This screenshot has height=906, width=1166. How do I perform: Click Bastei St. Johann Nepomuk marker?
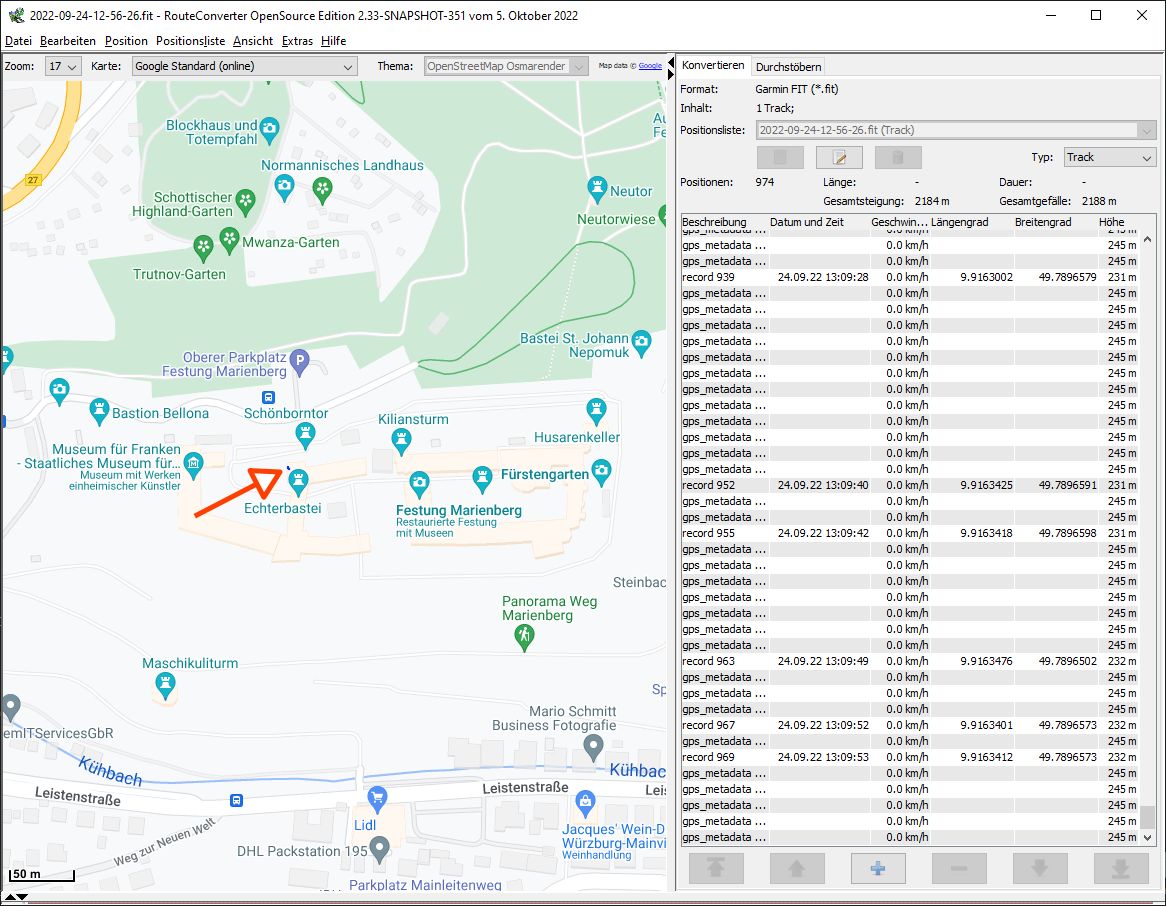641,344
